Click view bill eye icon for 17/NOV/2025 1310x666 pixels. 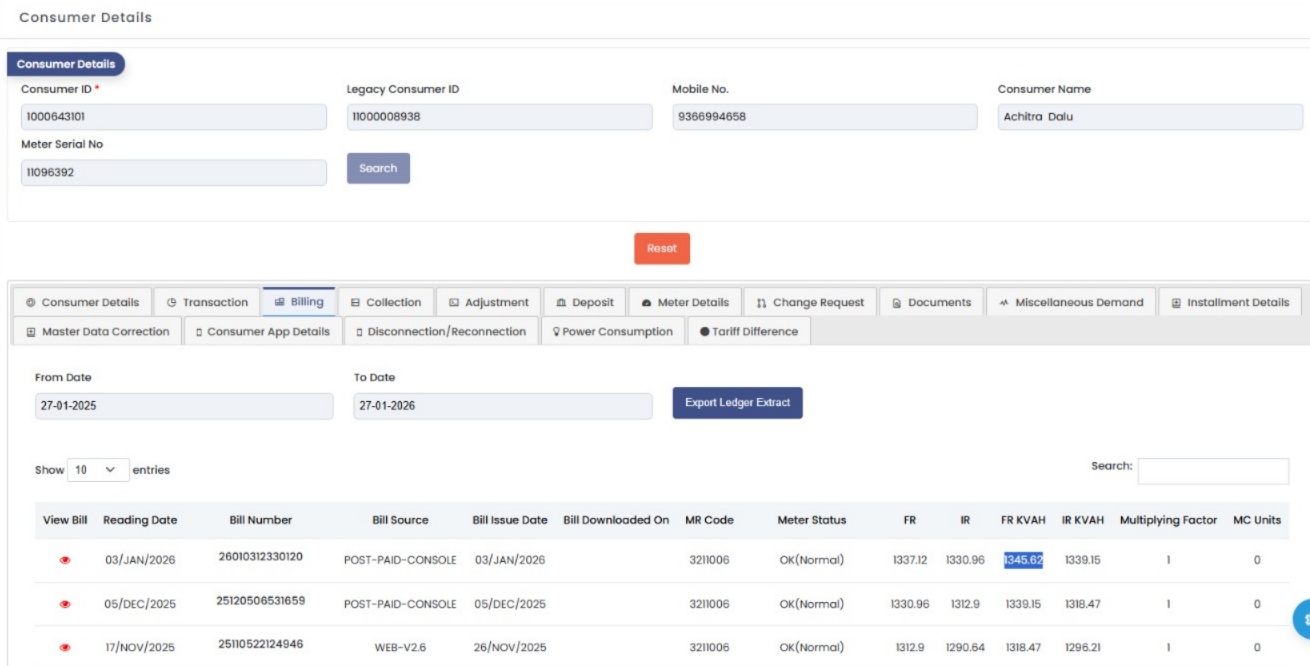pos(65,648)
